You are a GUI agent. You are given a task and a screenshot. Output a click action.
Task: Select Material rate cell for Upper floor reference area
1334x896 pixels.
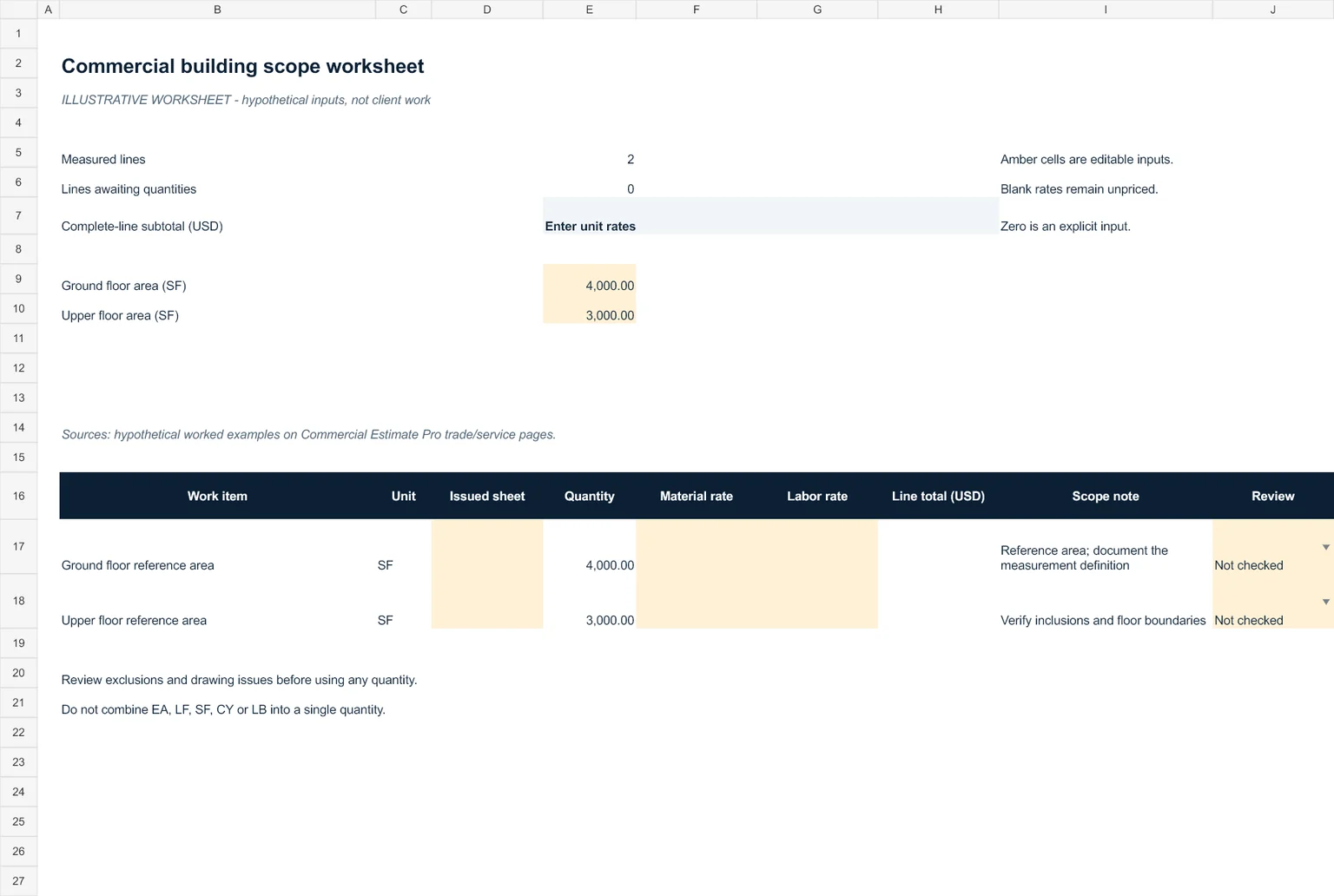tap(697, 601)
